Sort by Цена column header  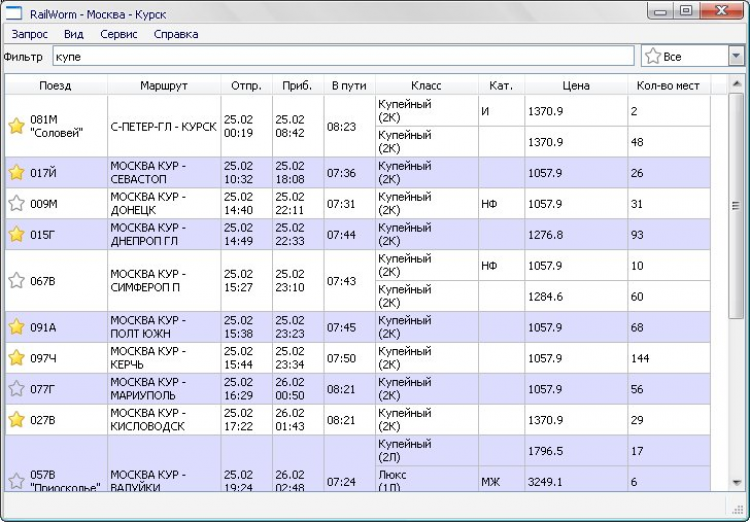click(576, 86)
